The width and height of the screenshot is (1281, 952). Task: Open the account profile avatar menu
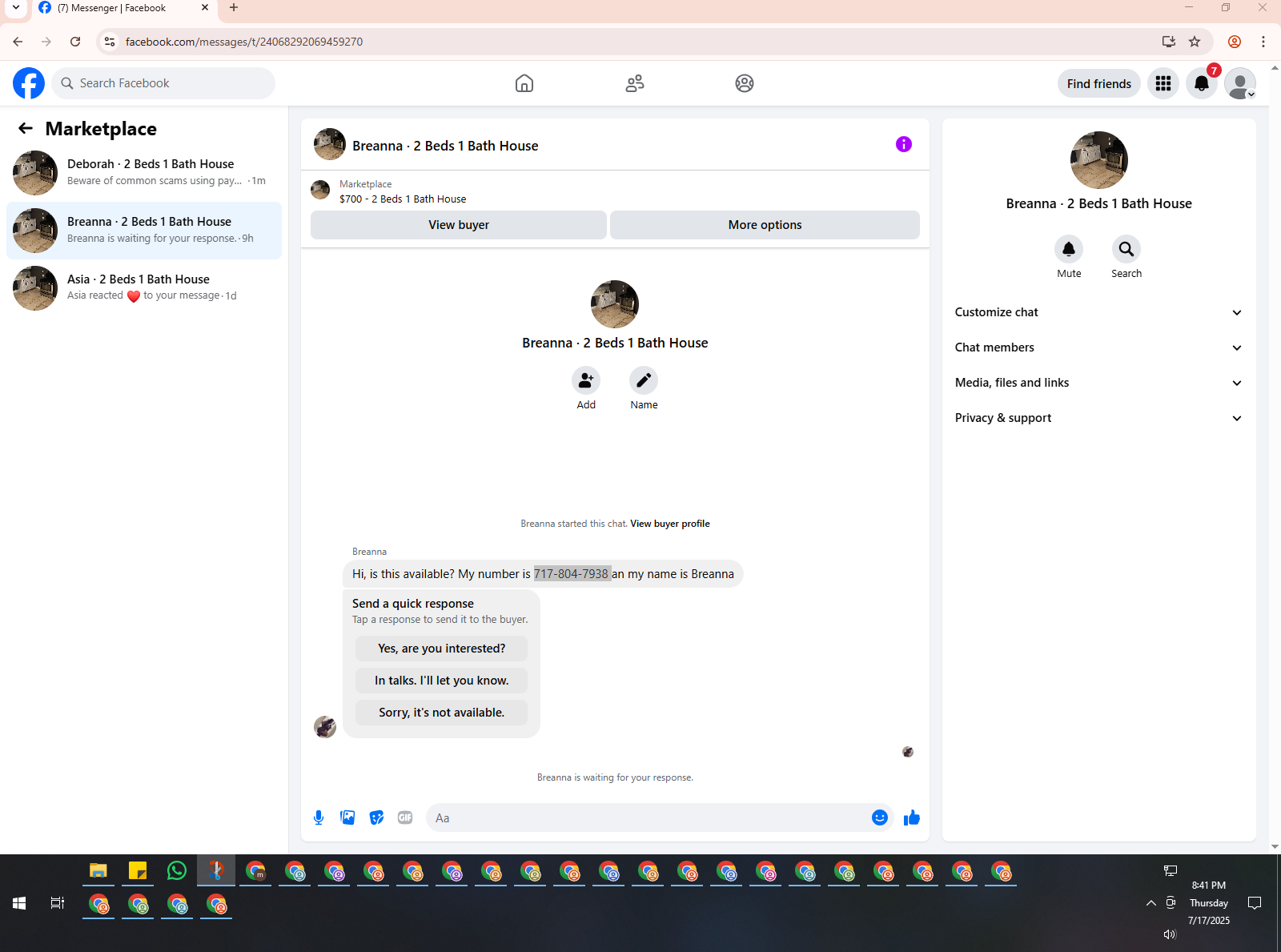point(1240,83)
